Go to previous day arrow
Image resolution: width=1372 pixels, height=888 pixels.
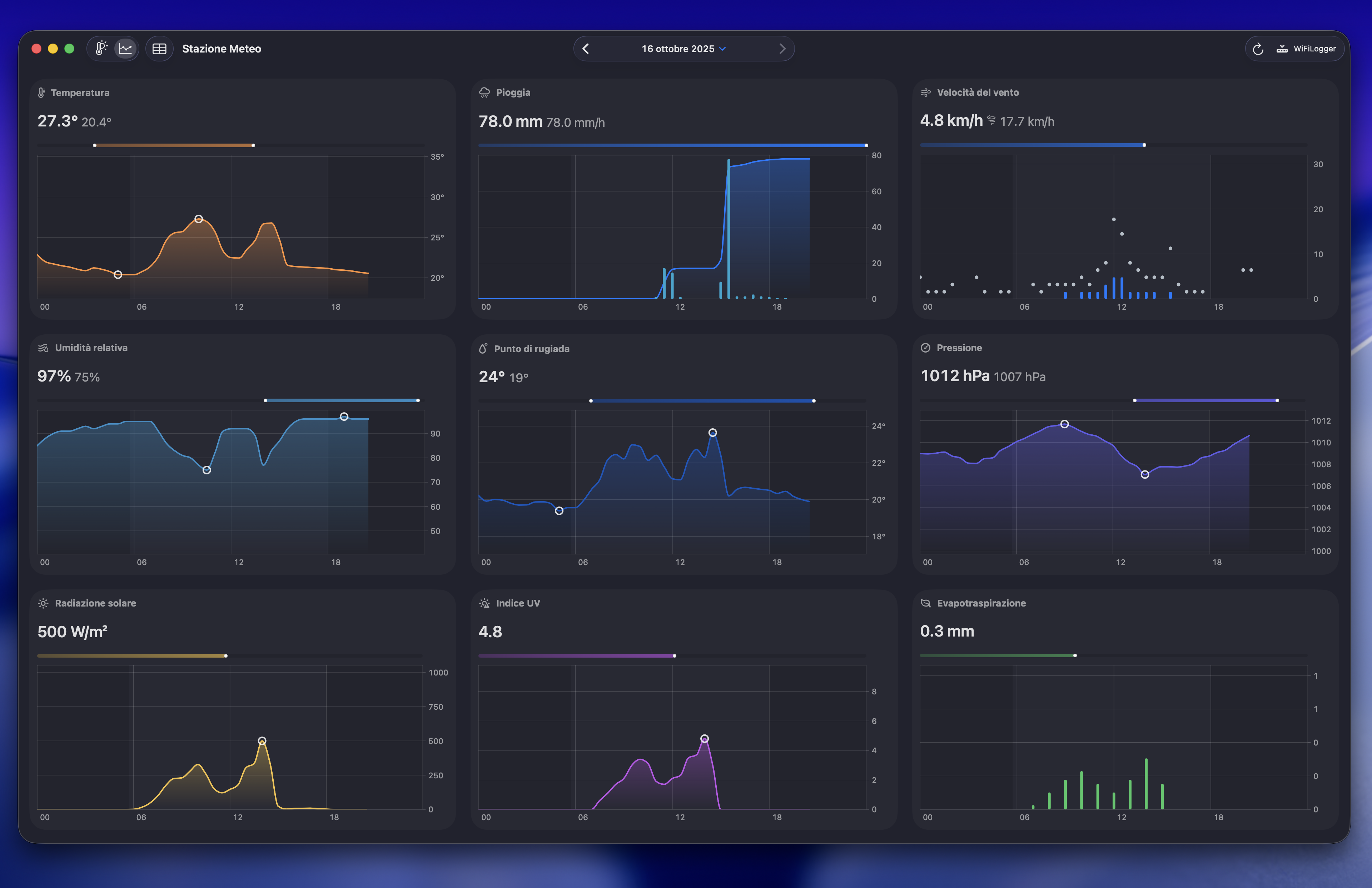point(586,49)
